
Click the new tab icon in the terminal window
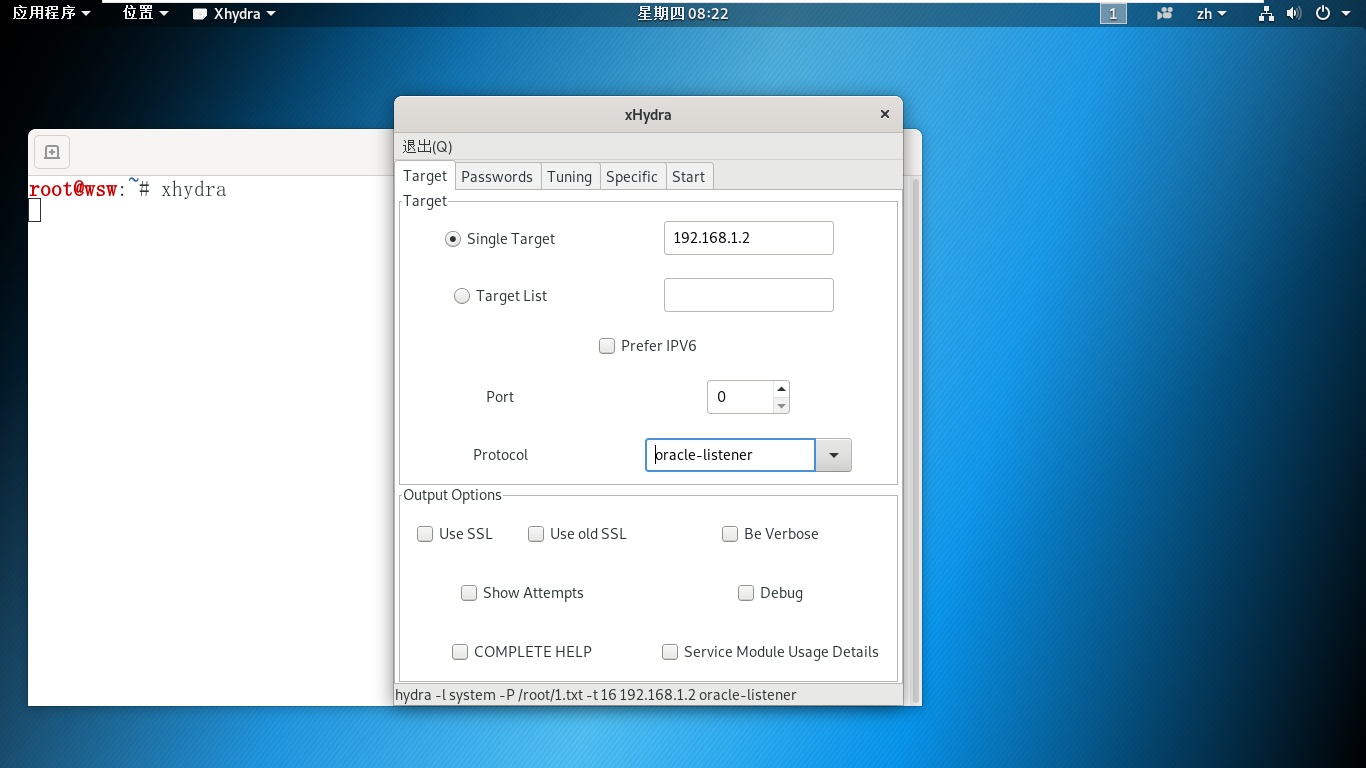[x=52, y=152]
